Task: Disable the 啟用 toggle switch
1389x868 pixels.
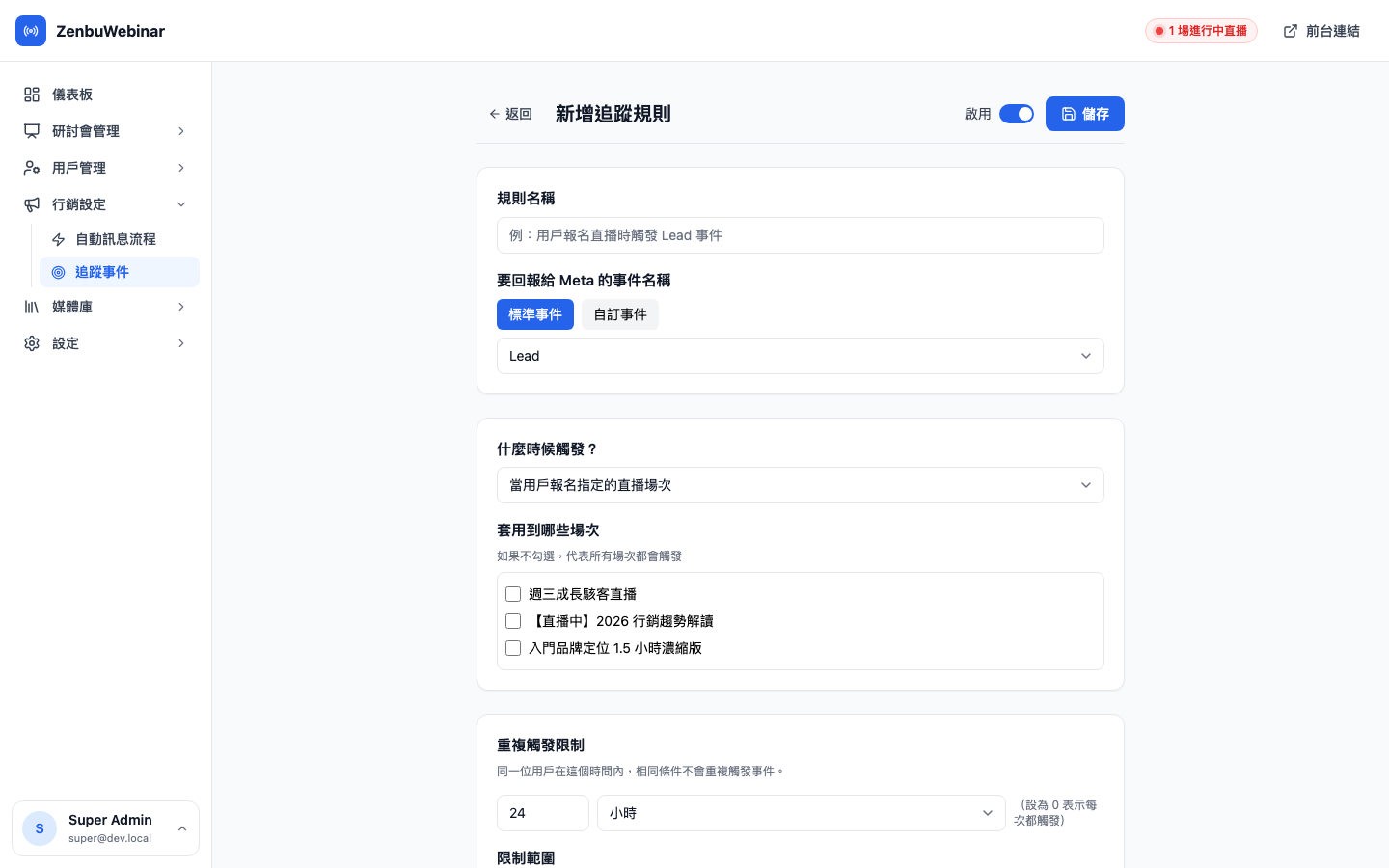Action: pyautogui.click(x=1017, y=114)
